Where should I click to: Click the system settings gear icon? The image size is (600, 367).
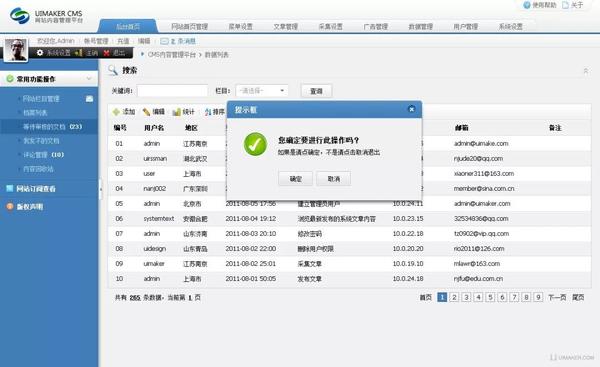(40, 52)
